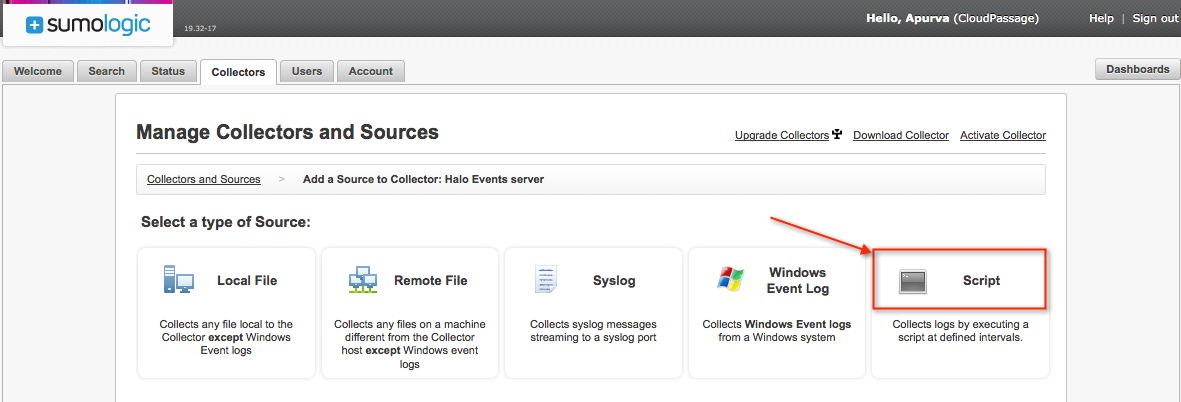Click the Manage Collectors and Sources heading

[287, 132]
